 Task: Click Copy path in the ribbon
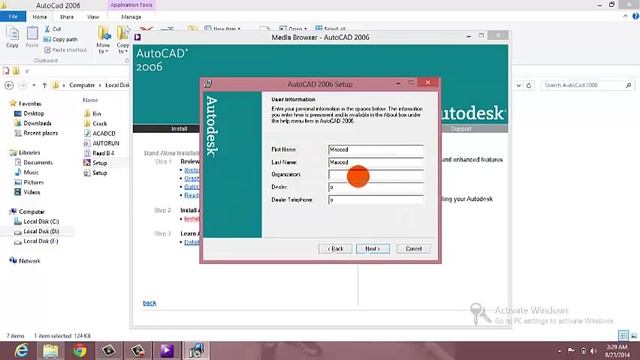60,40
